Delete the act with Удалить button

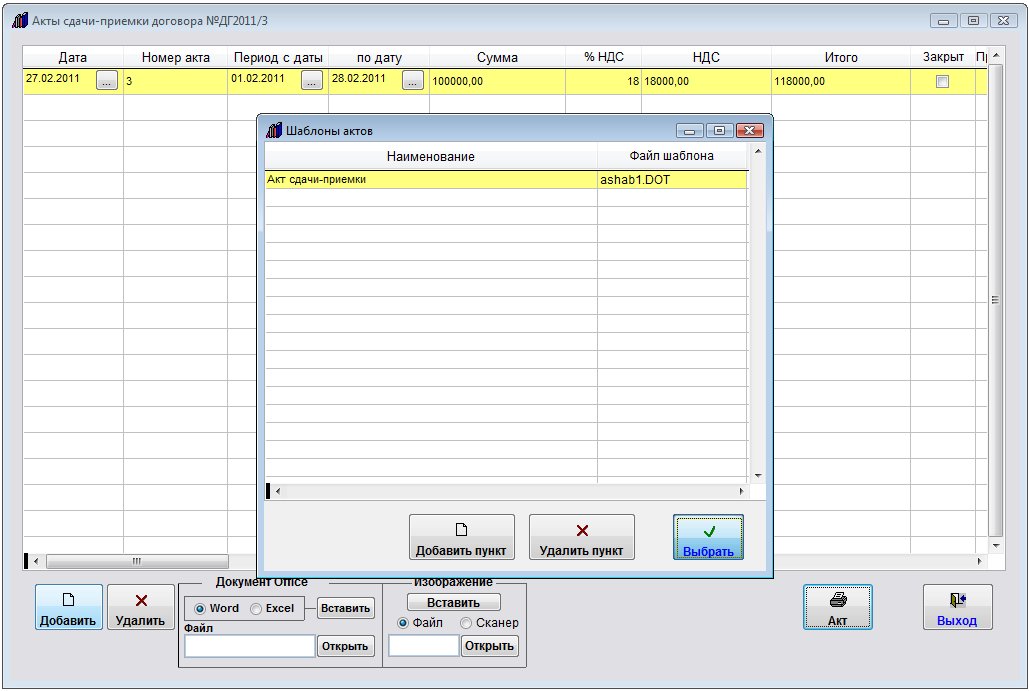140,608
